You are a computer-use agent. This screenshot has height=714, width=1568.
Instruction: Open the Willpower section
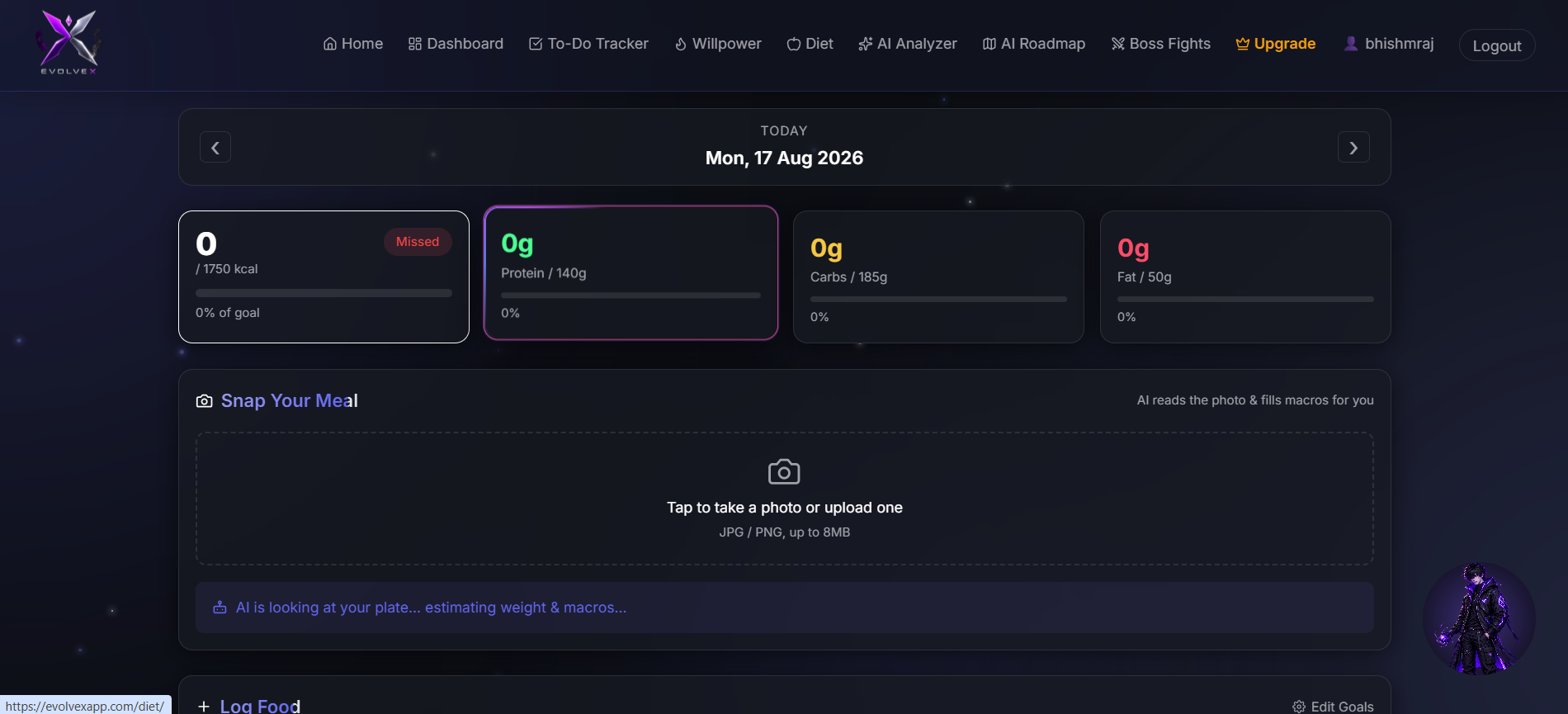(x=717, y=44)
